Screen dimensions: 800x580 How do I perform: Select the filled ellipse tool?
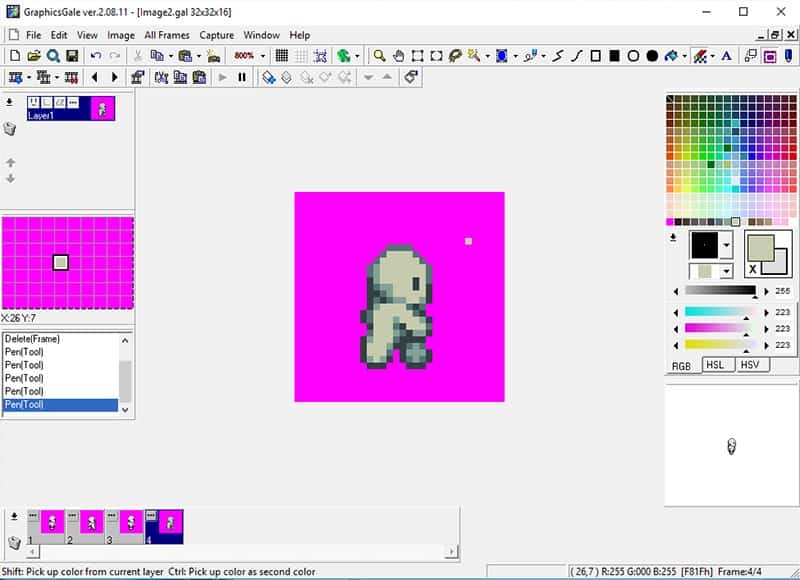(x=652, y=56)
